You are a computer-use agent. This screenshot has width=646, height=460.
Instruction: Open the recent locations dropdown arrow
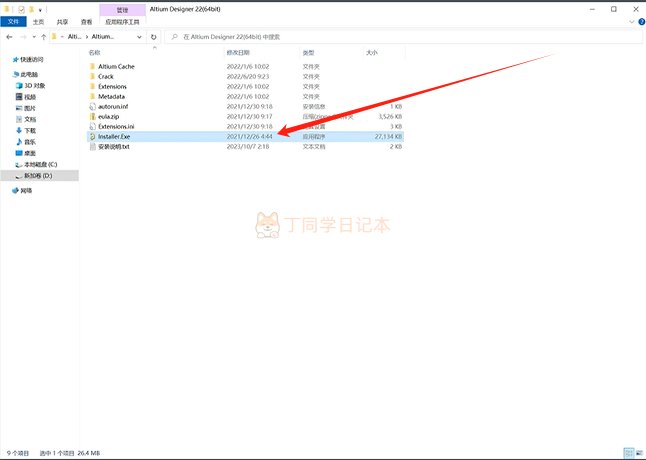click(34, 37)
